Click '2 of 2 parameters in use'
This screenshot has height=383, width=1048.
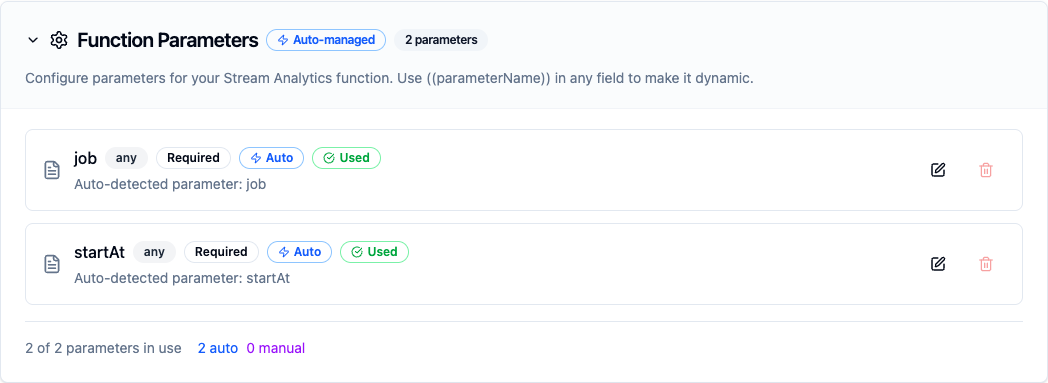(x=104, y=348)
